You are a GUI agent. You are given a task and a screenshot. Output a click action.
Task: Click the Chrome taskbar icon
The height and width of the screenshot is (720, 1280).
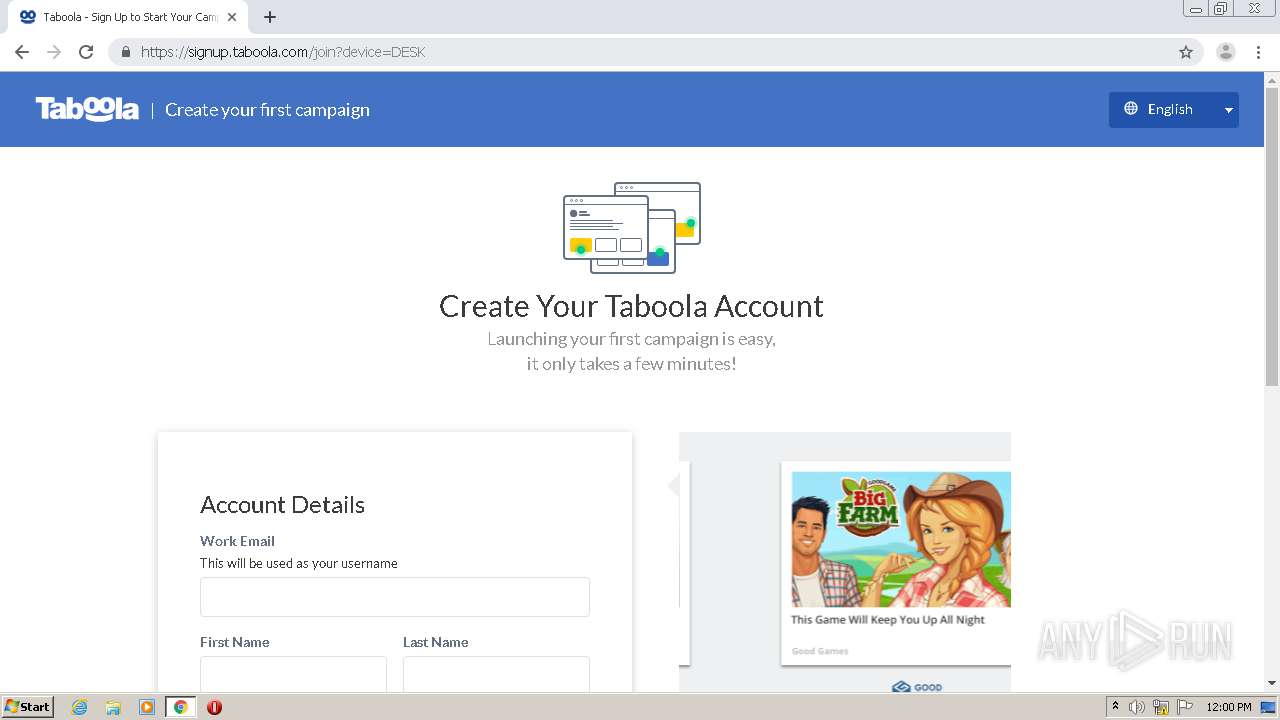(180, 707)
